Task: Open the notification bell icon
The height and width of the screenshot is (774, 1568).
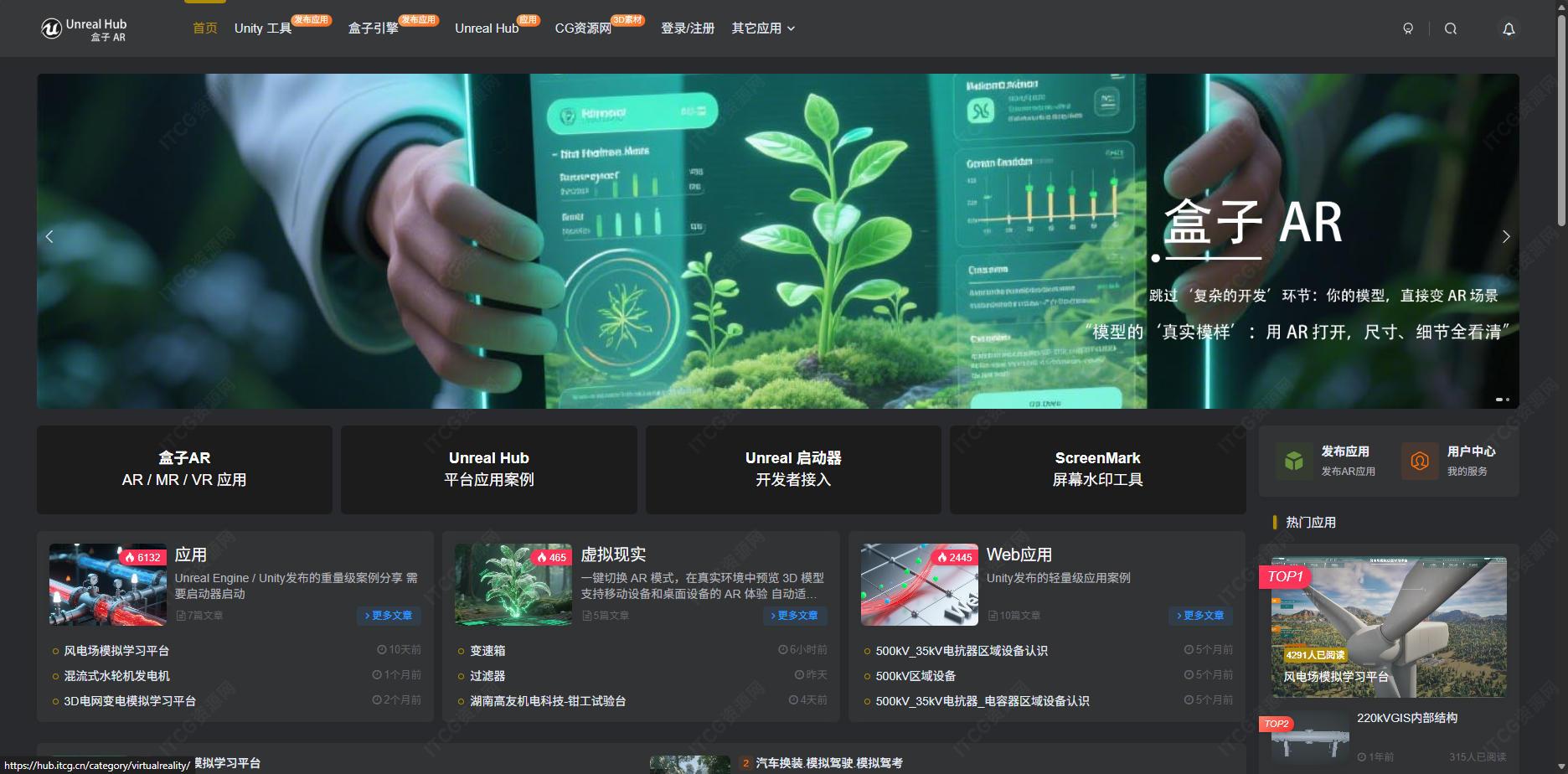Action: tap(1509, 28)
